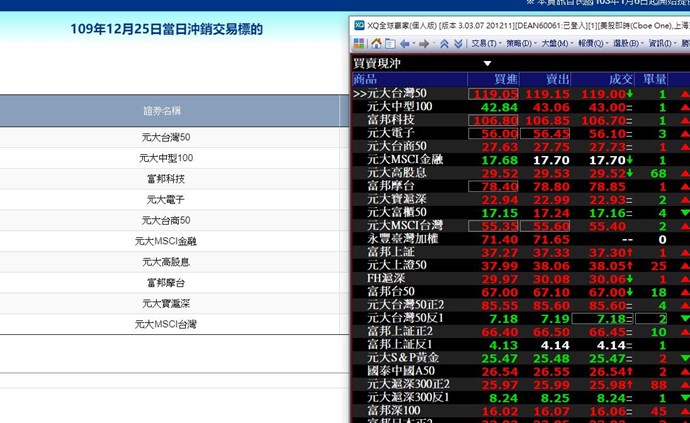
Task: Select the 永豐臺灣加權 row
Action: click(x=521, y=239)
